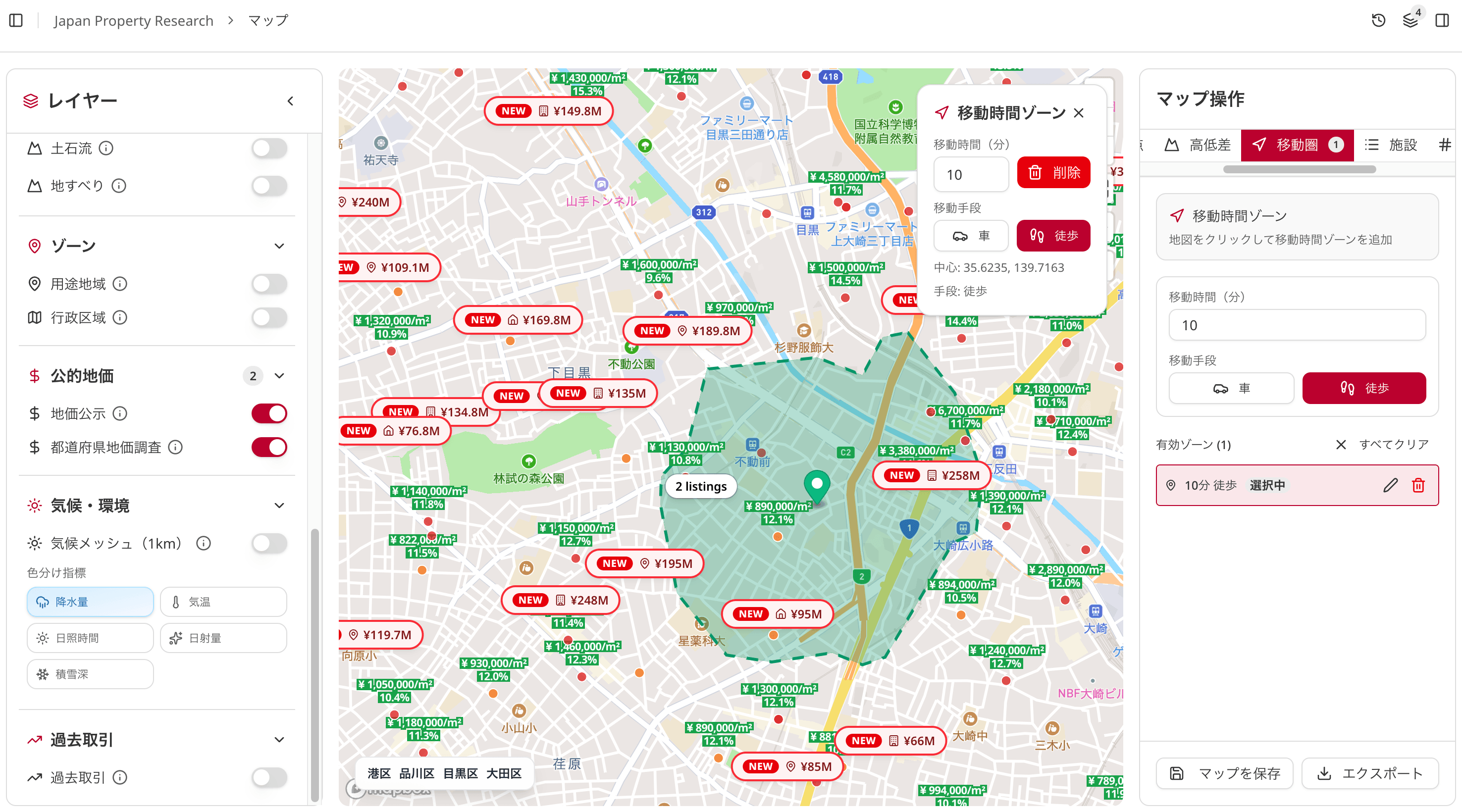Viewport: 1462px width, 812px height.
Task: Collapse the レイヤー panel with the arrow
Action: [291, 101]
